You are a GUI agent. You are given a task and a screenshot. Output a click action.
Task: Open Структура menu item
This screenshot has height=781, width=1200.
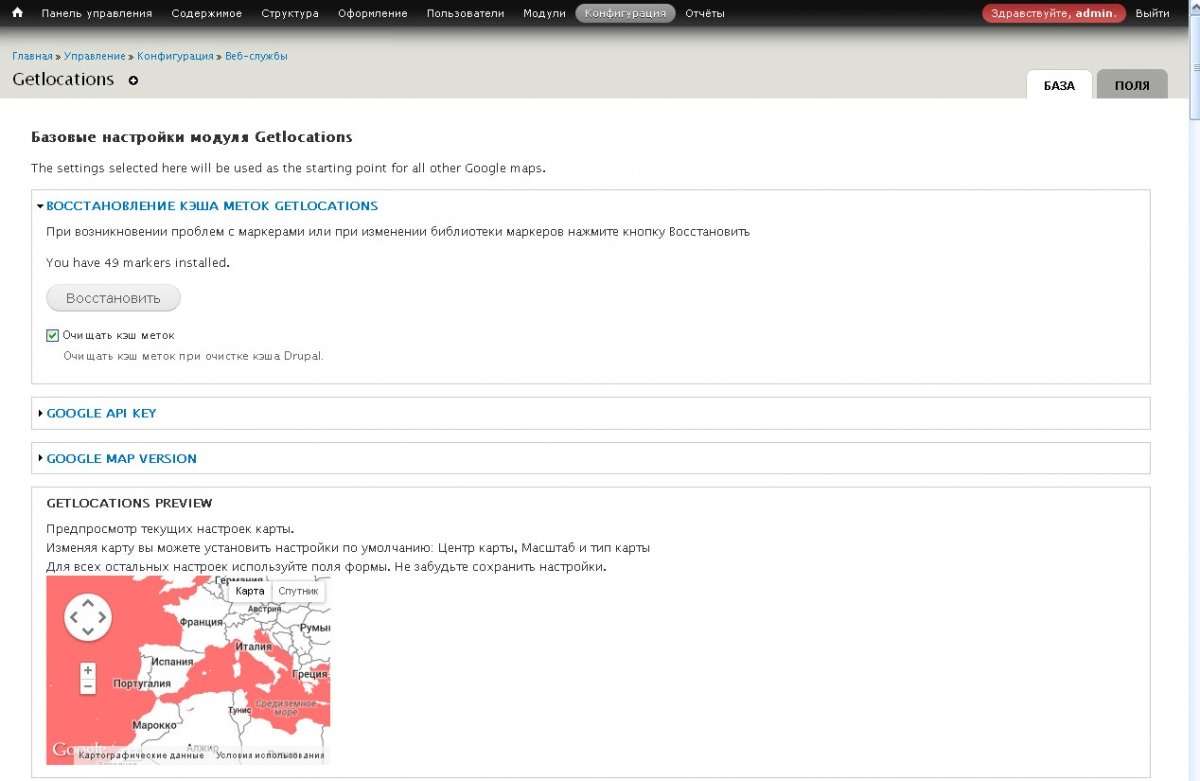pos(290,14)
